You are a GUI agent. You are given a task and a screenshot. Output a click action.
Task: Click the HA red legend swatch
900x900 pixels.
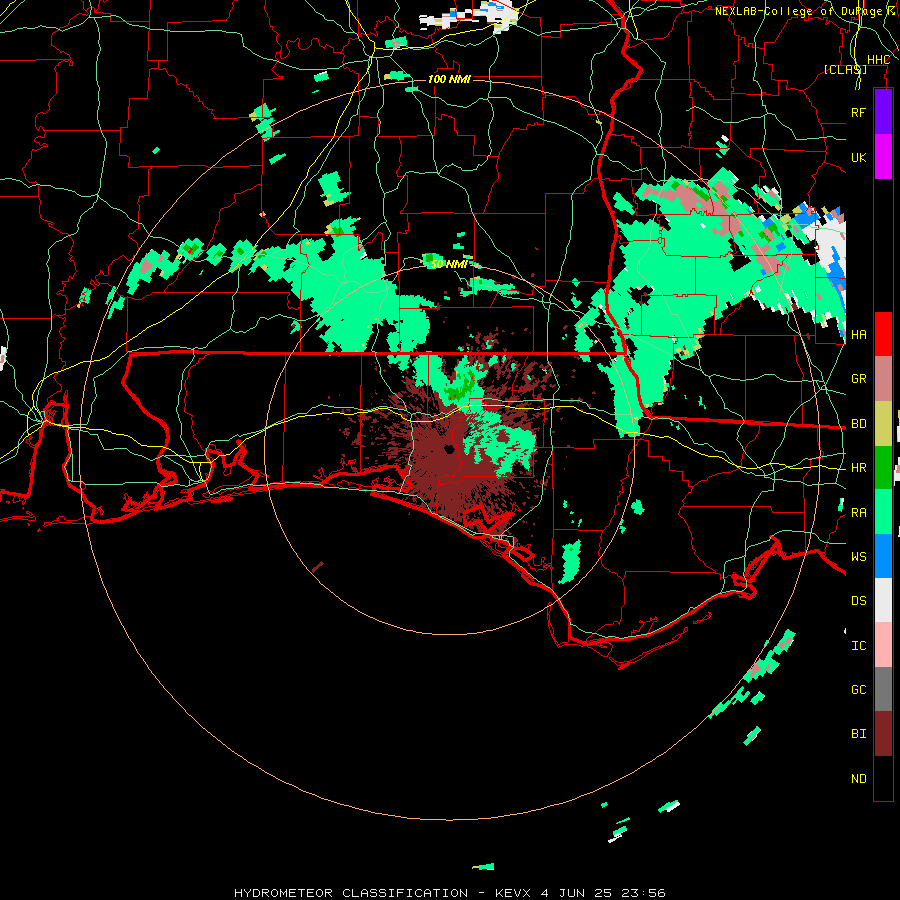point(883,334)
